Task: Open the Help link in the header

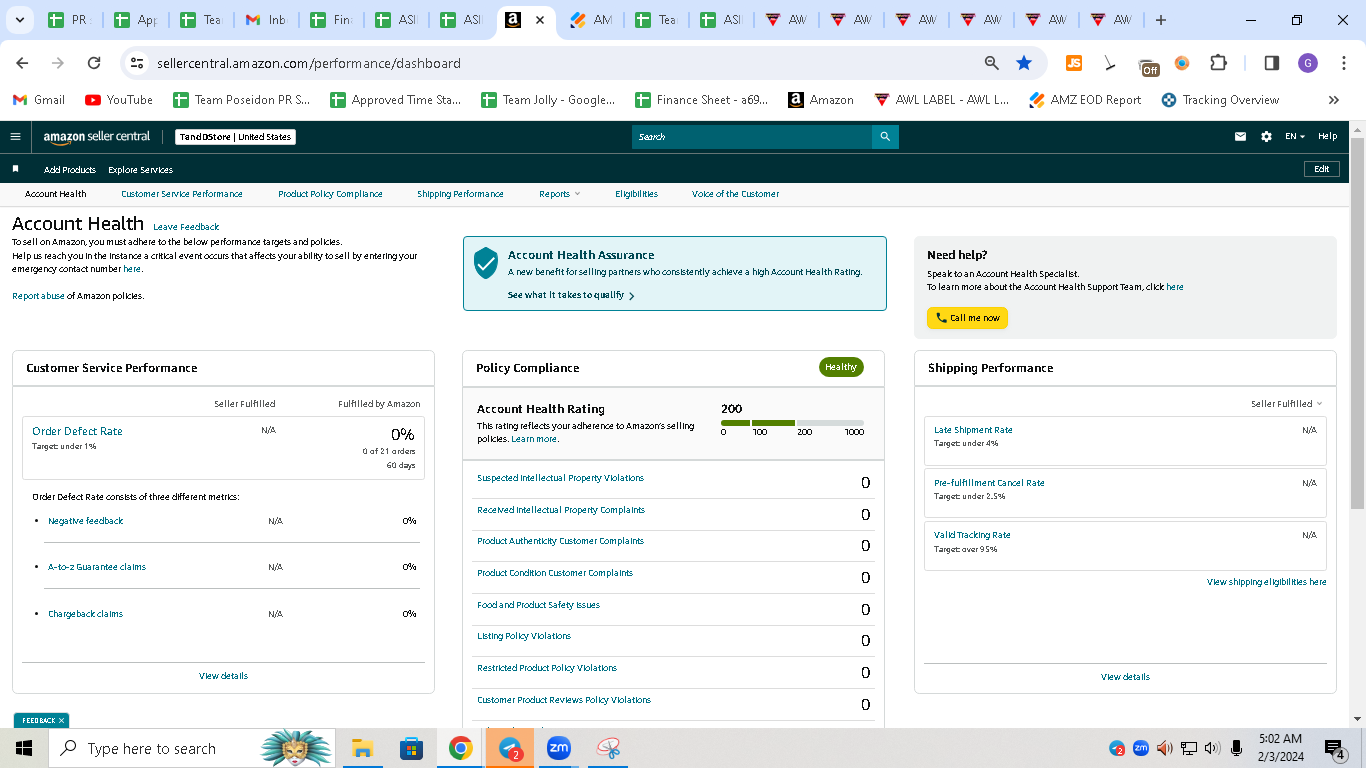Action: tap(1327, 136)
